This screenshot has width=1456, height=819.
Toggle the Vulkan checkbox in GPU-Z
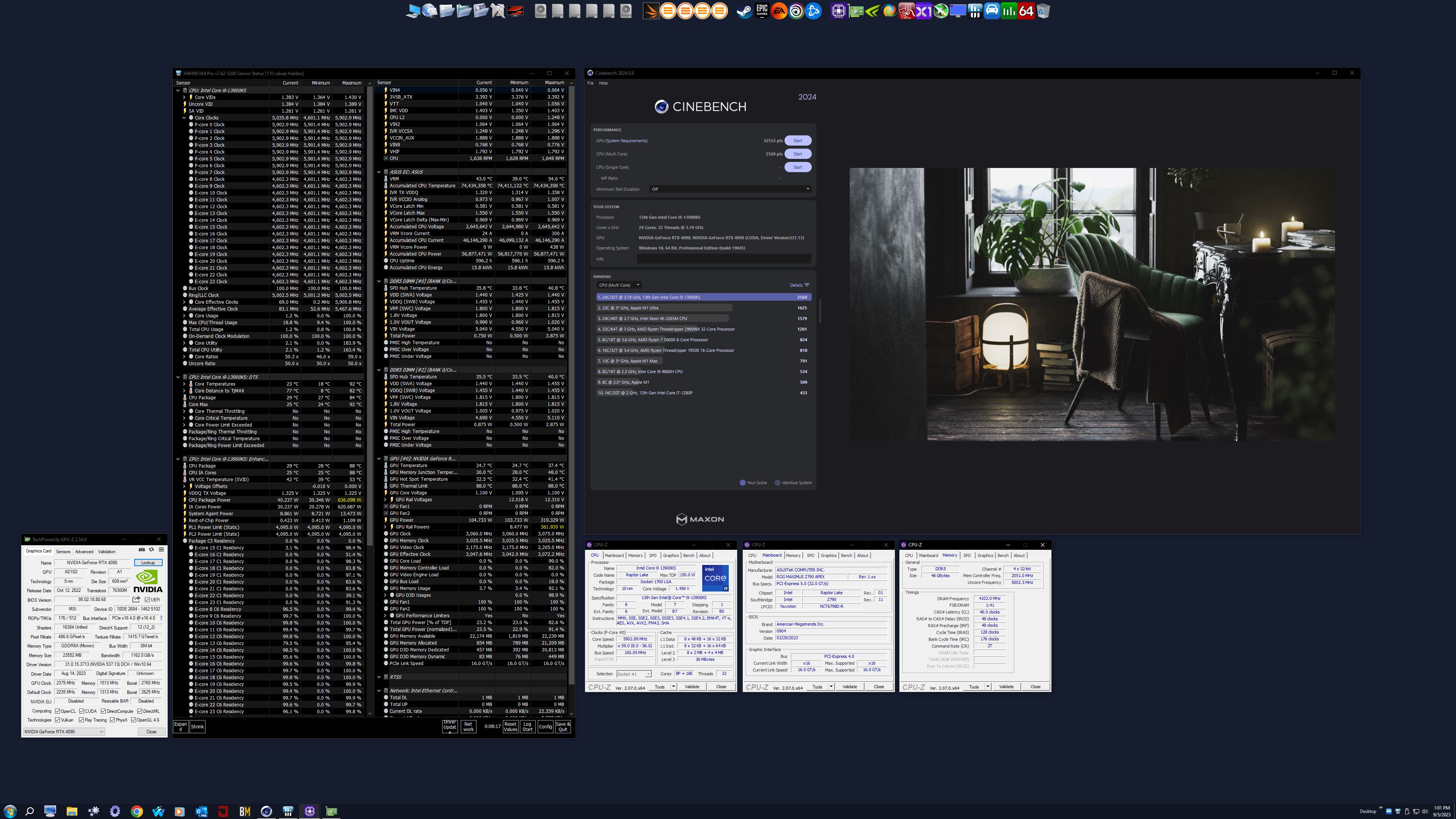(x=58, y=720)
